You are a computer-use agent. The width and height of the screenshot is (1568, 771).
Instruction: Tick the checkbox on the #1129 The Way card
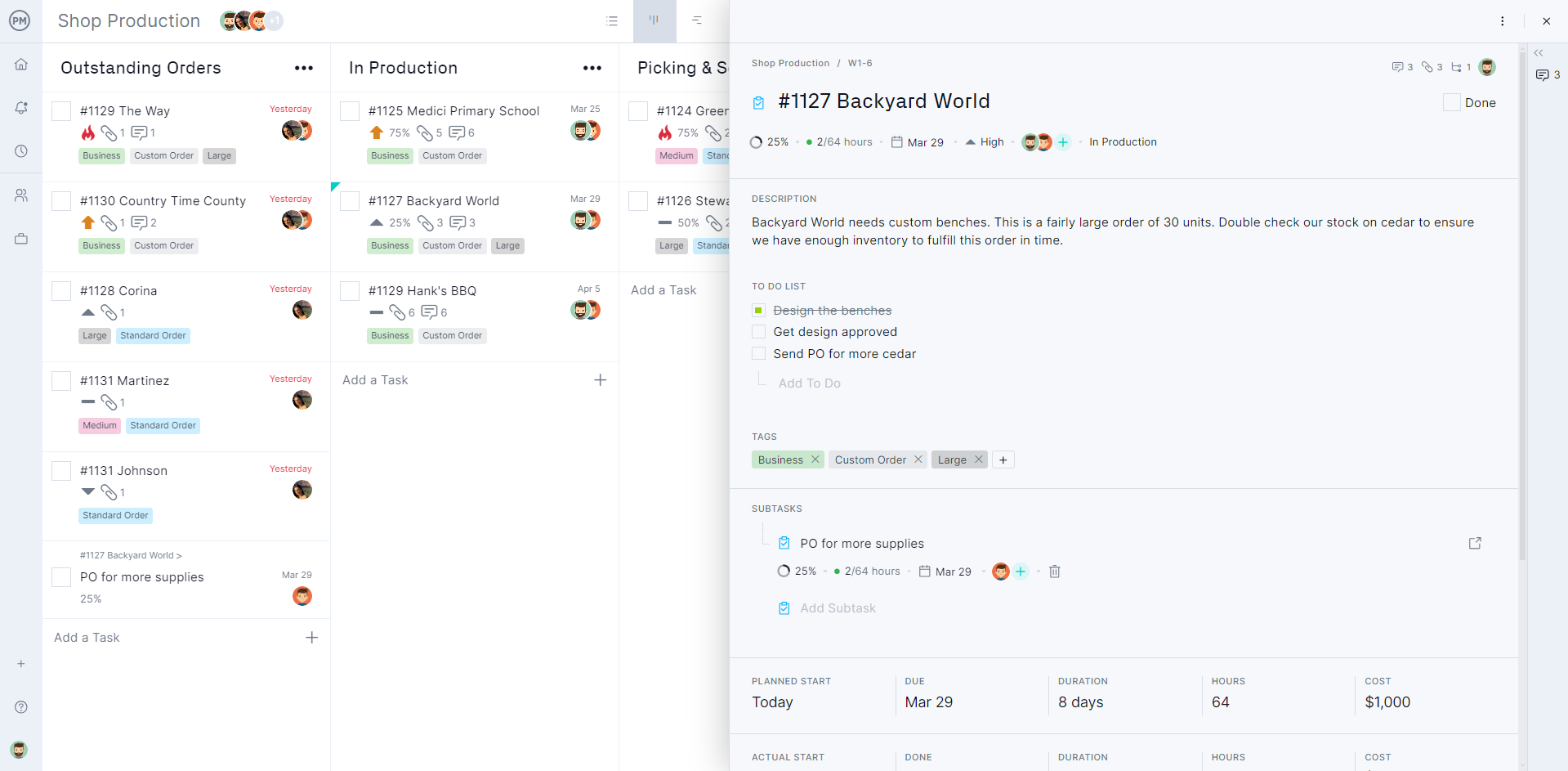tap(61, 111)
